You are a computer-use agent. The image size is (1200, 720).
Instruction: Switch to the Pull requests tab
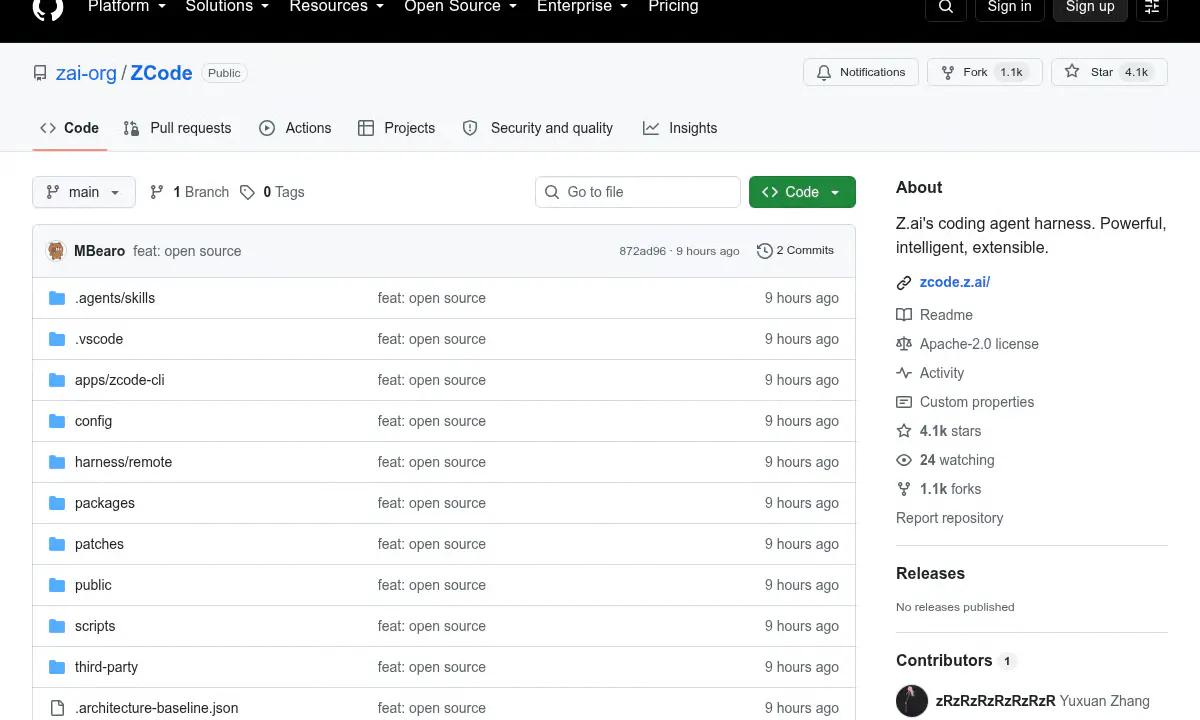click(x=177, y=128)
